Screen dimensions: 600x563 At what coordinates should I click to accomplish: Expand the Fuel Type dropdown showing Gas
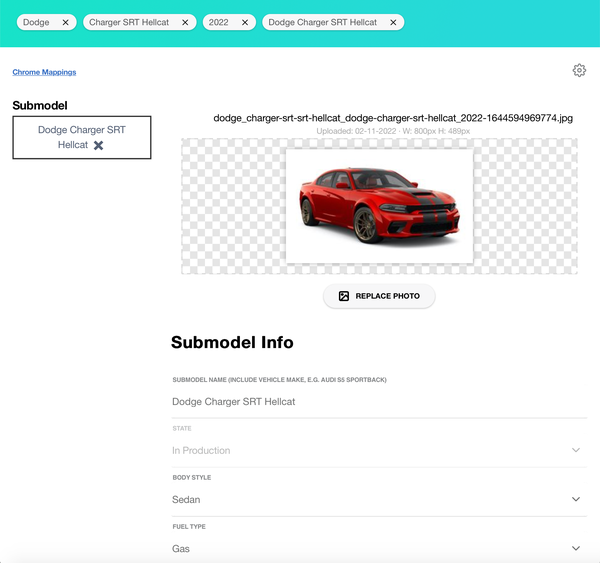576,548
